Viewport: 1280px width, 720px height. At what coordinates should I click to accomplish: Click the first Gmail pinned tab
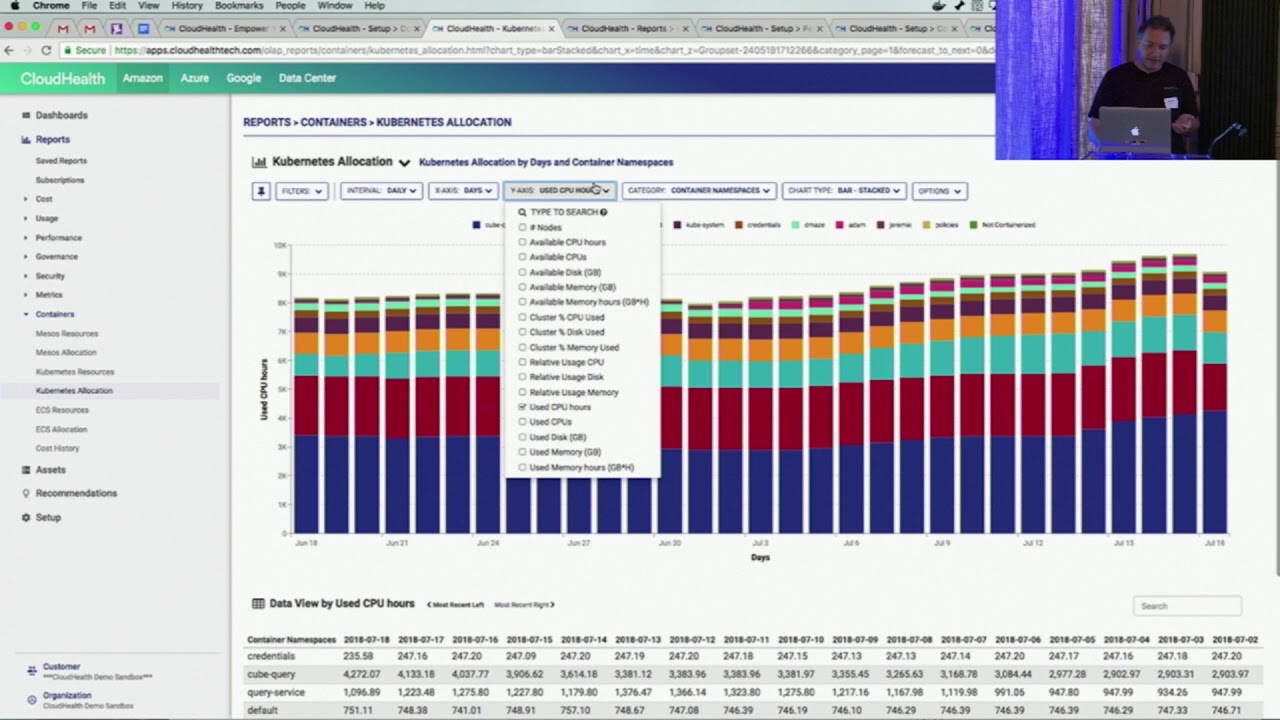(x=63, y=29)
